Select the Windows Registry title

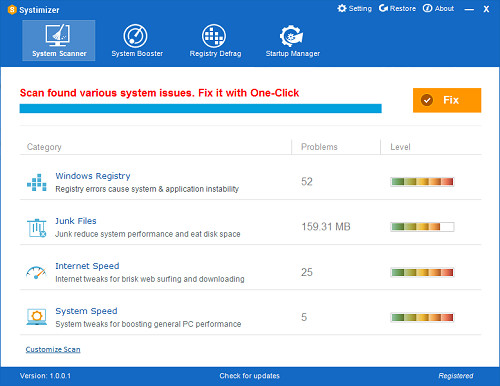pos(93,176)
